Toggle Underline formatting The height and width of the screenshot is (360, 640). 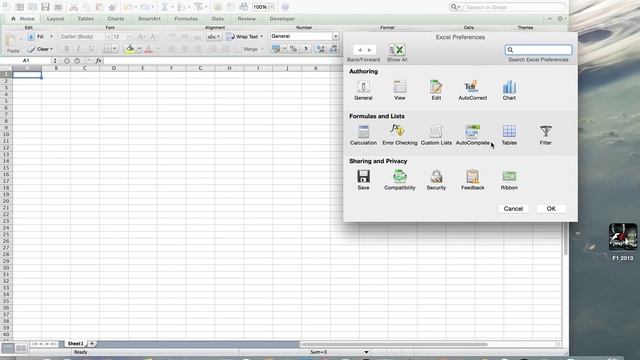coord(91,49)
